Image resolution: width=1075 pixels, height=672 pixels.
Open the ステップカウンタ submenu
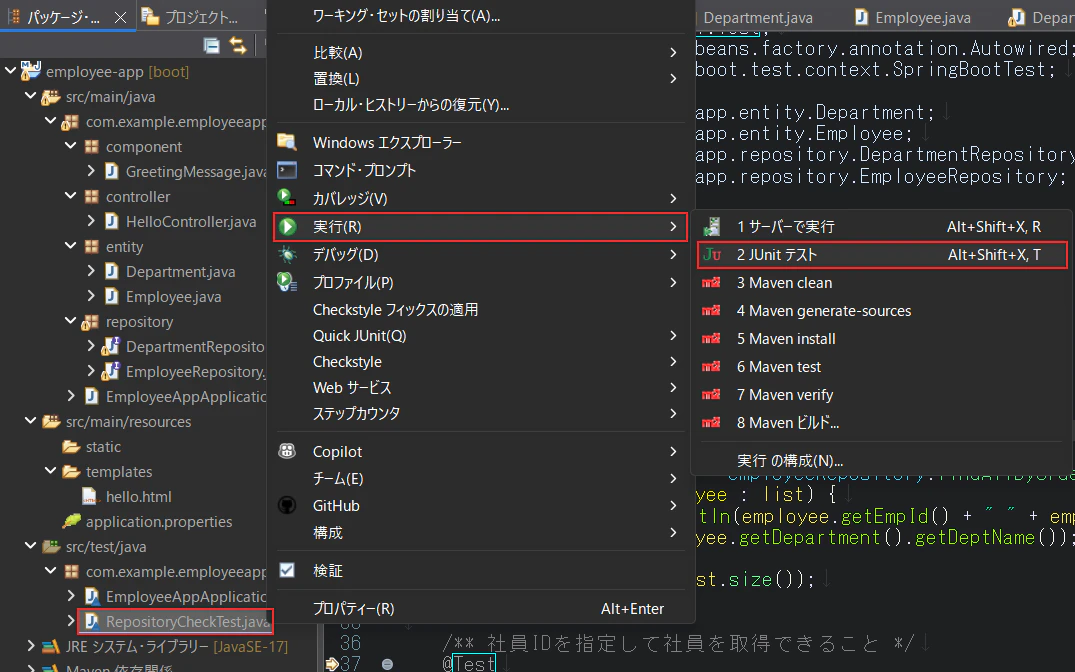pyautogui.click(x=480, y=414)
